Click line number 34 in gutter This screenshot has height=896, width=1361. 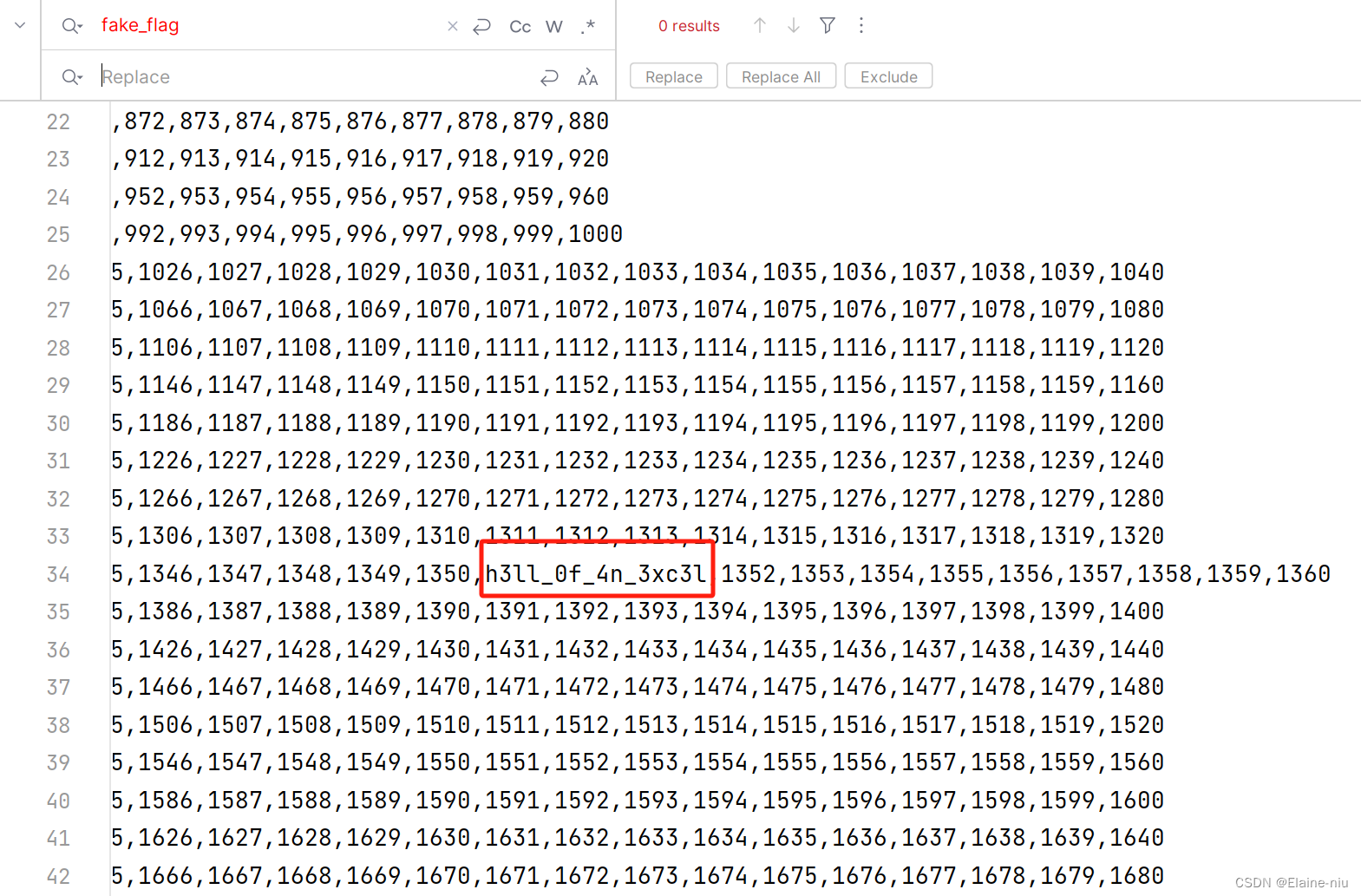click(58, 574)
